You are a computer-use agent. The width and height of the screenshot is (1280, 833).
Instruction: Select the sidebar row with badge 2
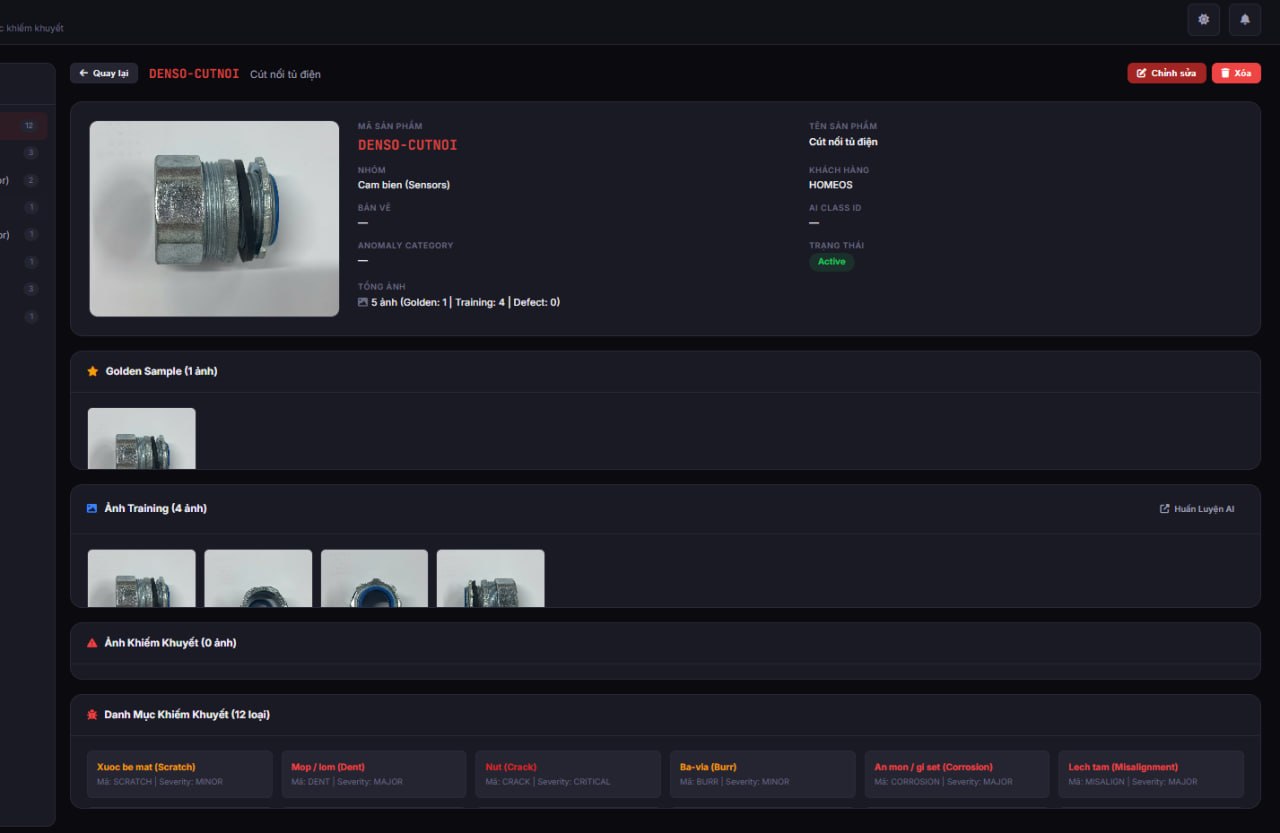click(23, 180)
